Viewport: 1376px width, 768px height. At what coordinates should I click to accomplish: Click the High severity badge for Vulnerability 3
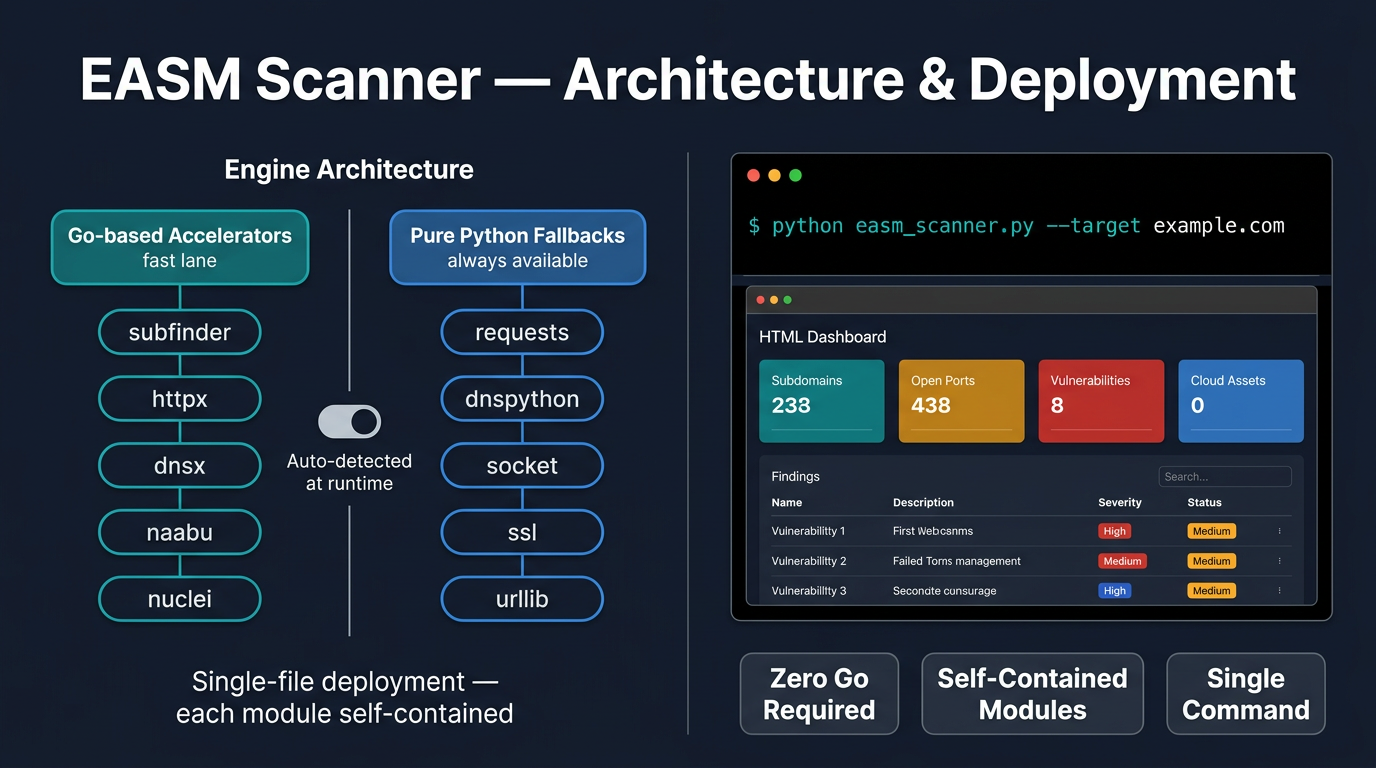tap(1115, 591)
